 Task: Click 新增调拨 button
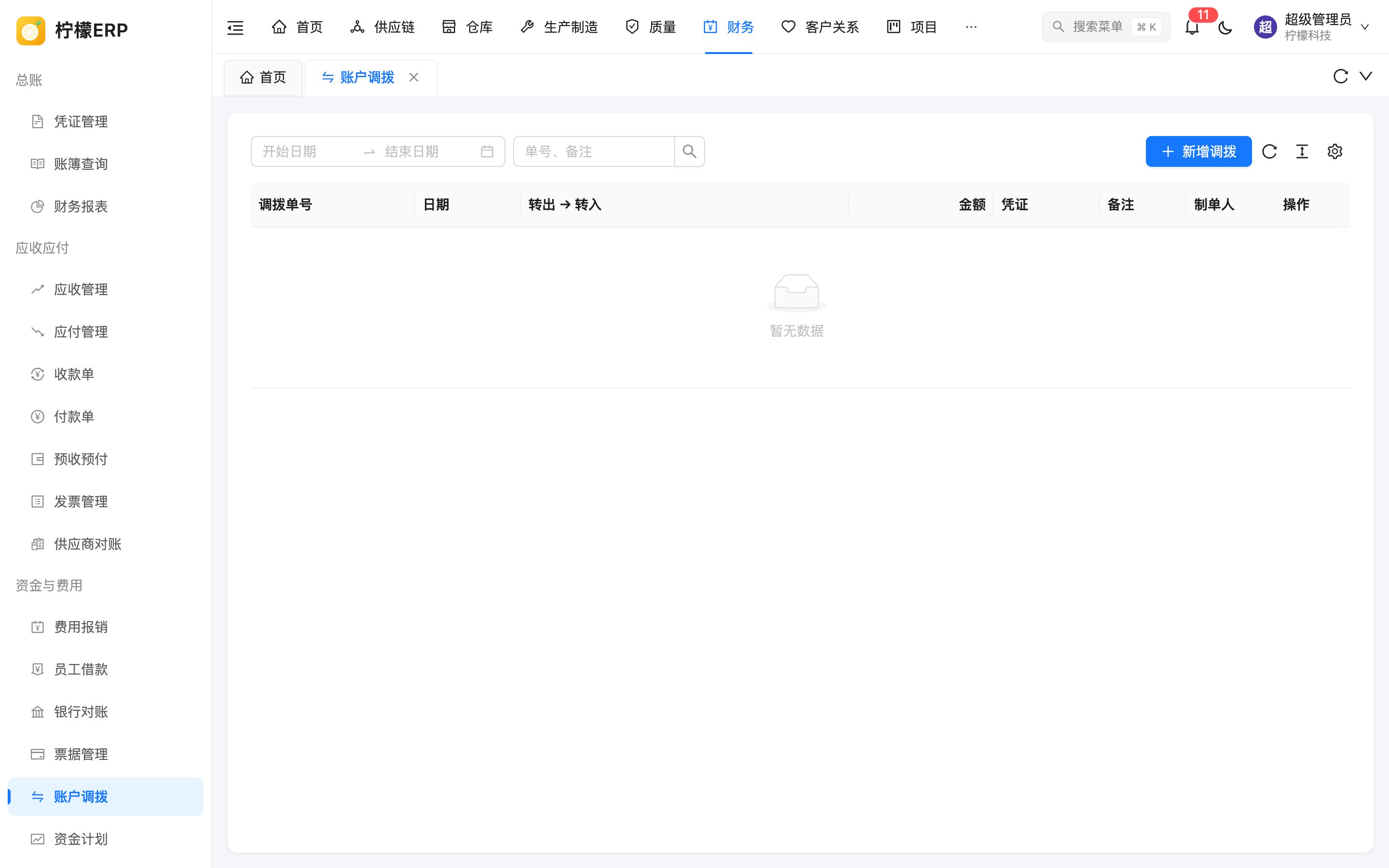coord(1198,151)
